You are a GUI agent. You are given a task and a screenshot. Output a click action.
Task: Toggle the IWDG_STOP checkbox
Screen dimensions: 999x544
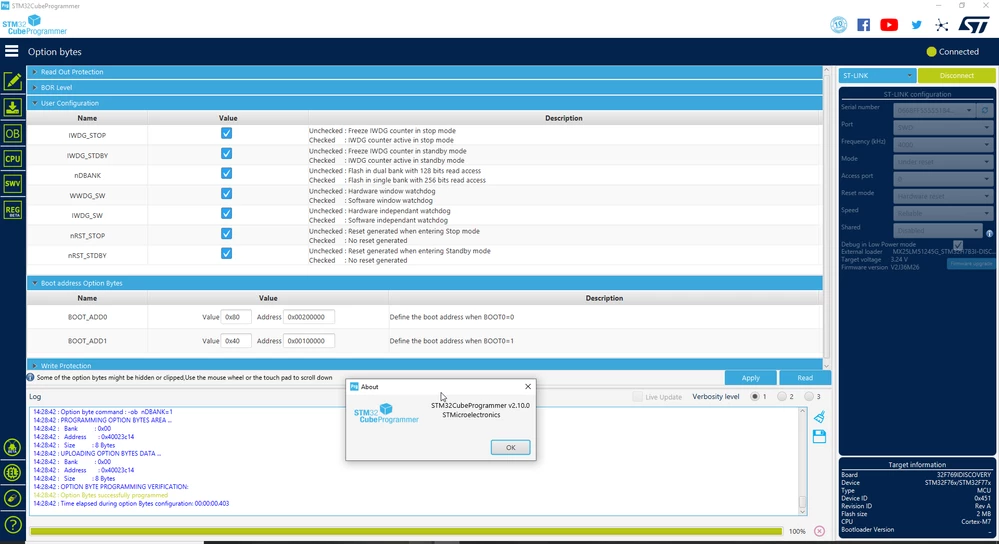(x=226, y=133)
